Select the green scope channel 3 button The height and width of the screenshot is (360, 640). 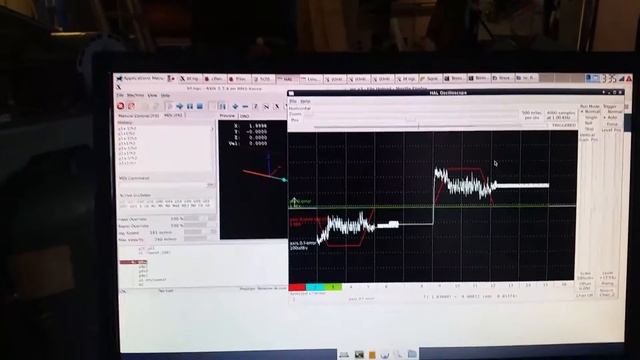click(333, 287)
